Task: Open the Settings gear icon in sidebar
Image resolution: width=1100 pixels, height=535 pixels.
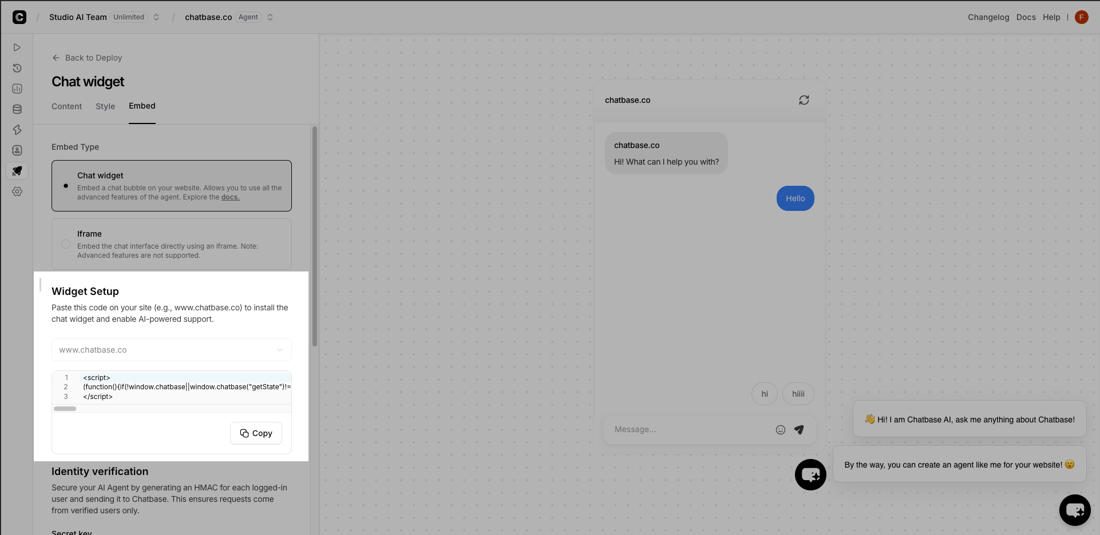Action: 17,191
